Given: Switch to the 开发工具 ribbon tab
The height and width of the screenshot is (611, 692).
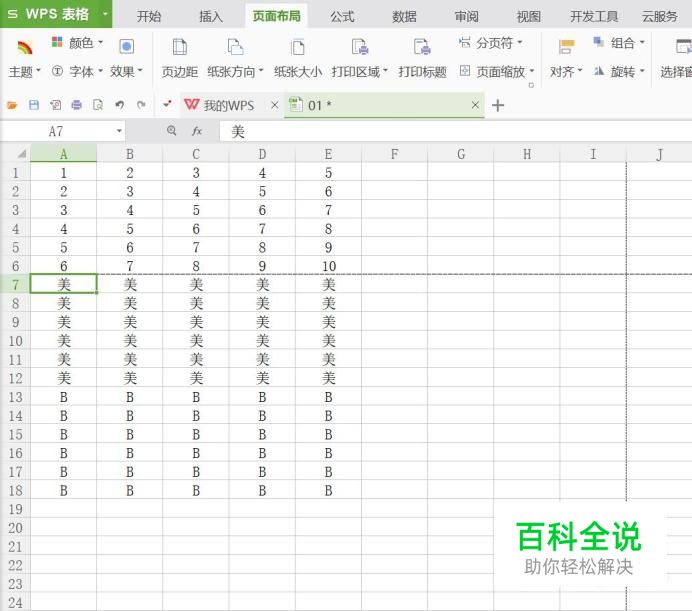Looking at the screenshot, I should (x=594, y=16).
